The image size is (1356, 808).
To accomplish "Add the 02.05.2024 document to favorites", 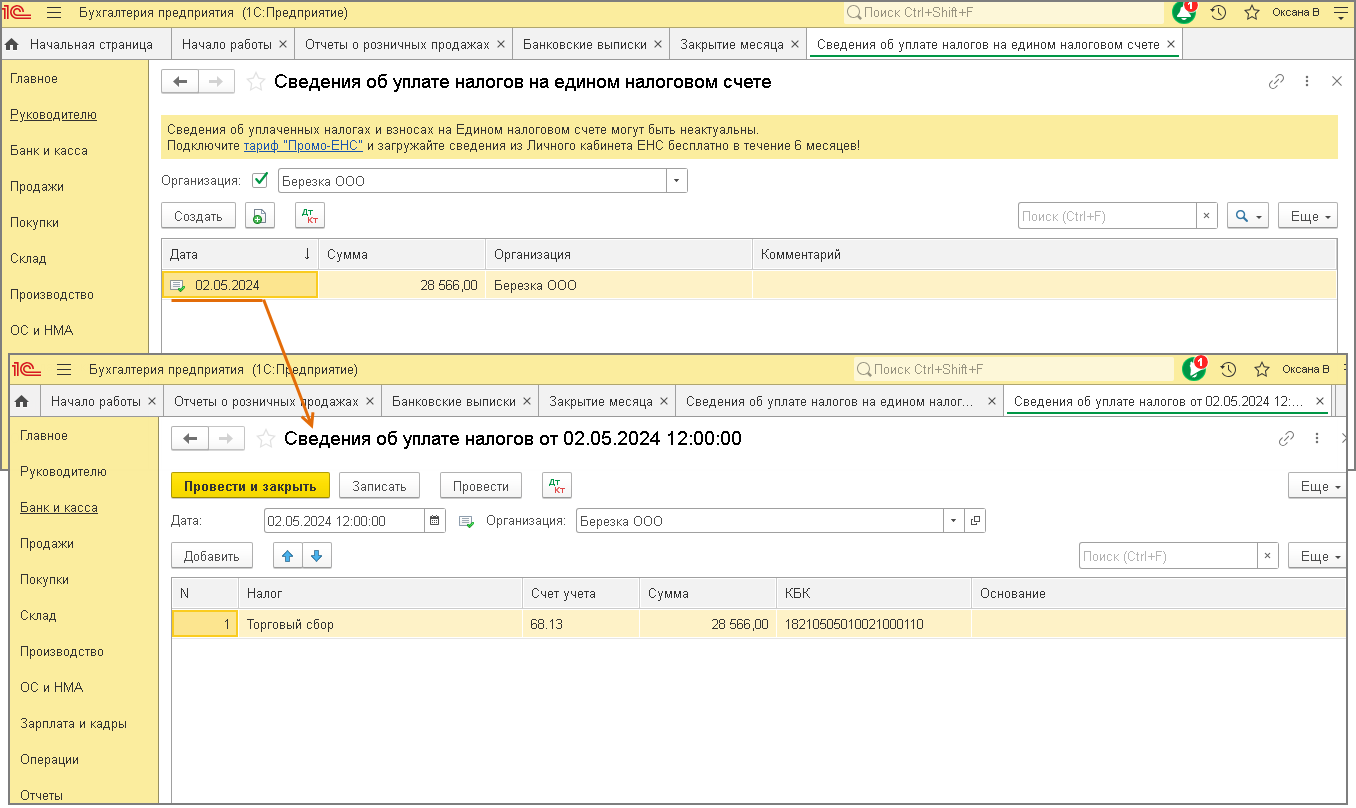I will tap(266, 438).
